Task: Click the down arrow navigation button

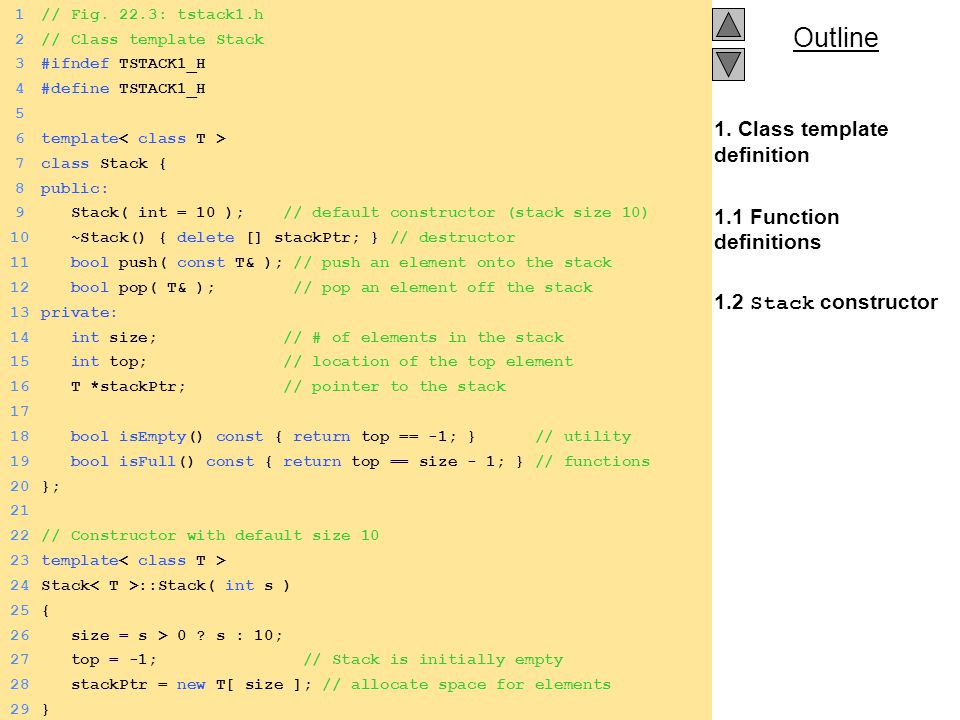Action: (728, 64)
